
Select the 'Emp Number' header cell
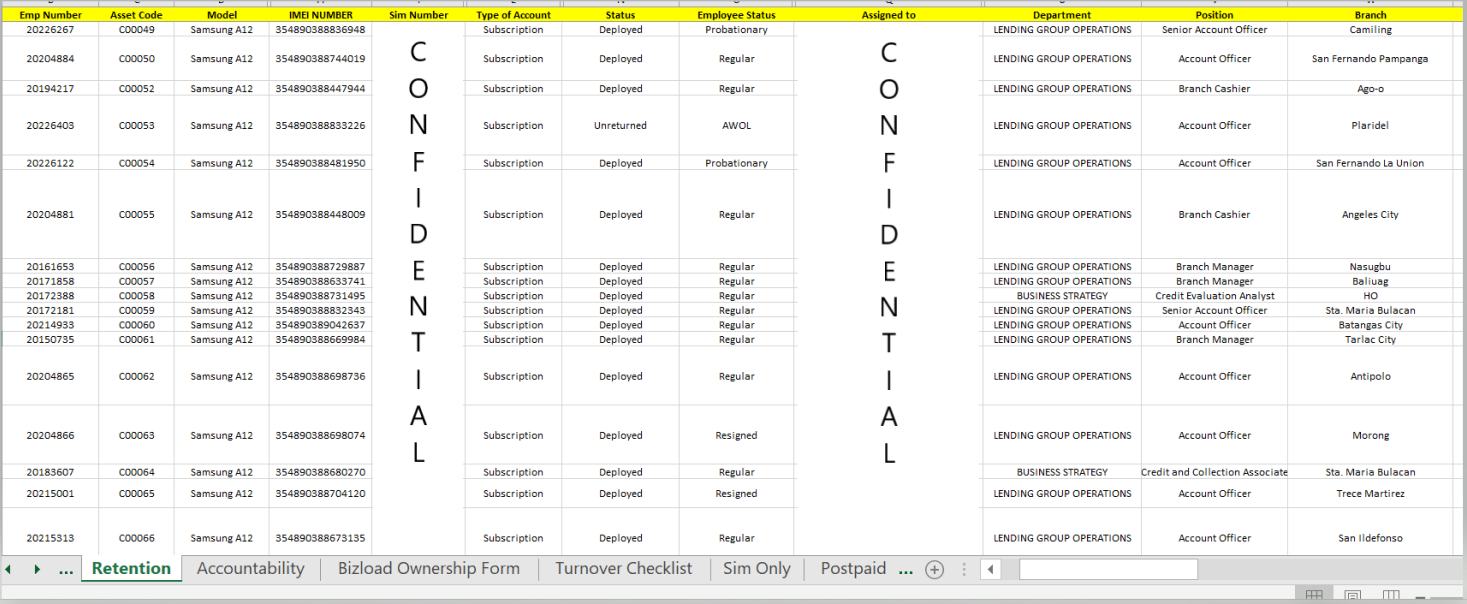50,15
